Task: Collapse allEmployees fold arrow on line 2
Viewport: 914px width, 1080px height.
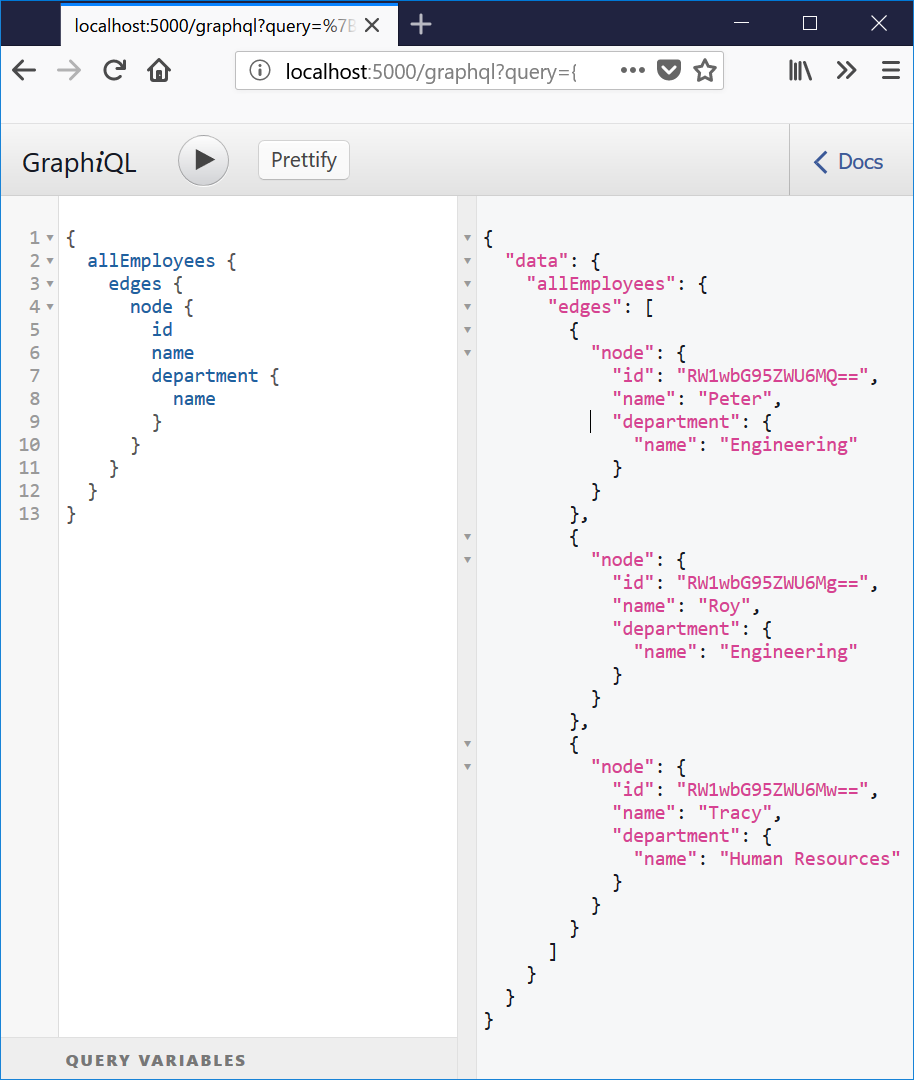Action: pyautogui.click(x=50, y=261)
